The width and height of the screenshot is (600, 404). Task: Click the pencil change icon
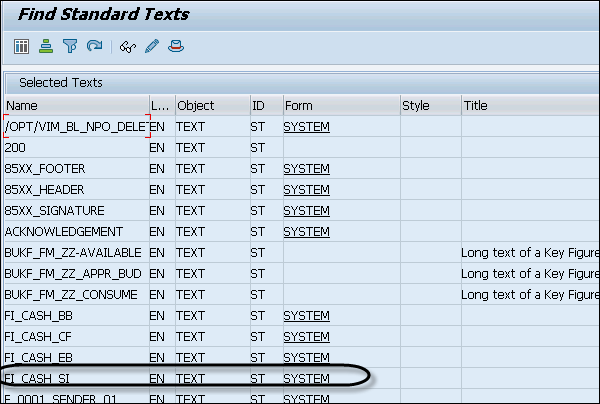tap(152, 46)
